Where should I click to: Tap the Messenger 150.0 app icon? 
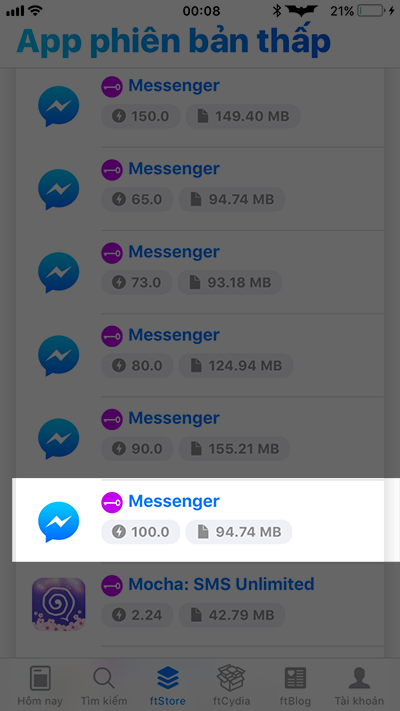(59, 106)
